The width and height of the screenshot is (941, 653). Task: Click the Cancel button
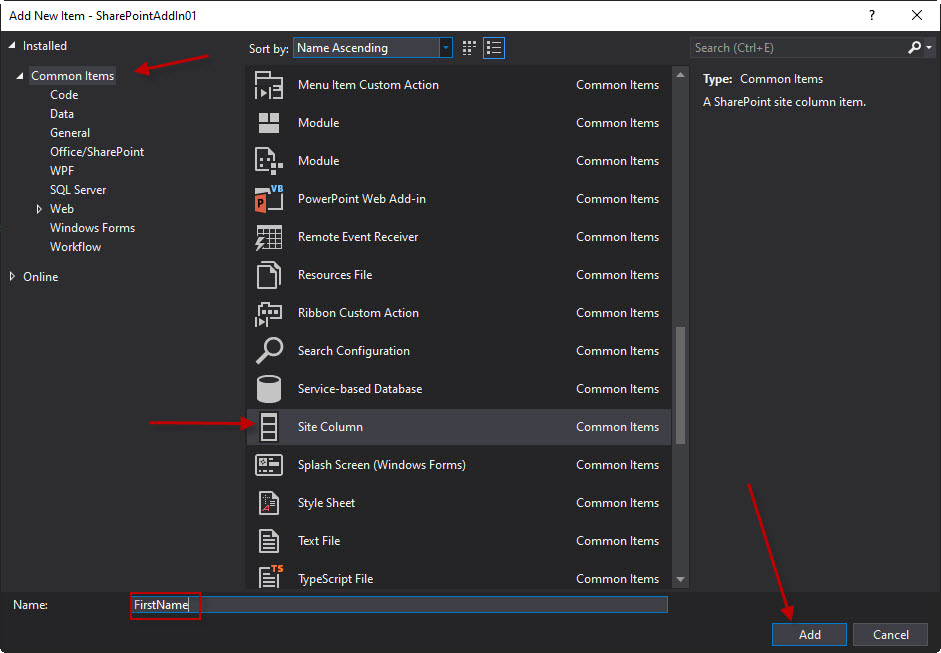point(891,634)
